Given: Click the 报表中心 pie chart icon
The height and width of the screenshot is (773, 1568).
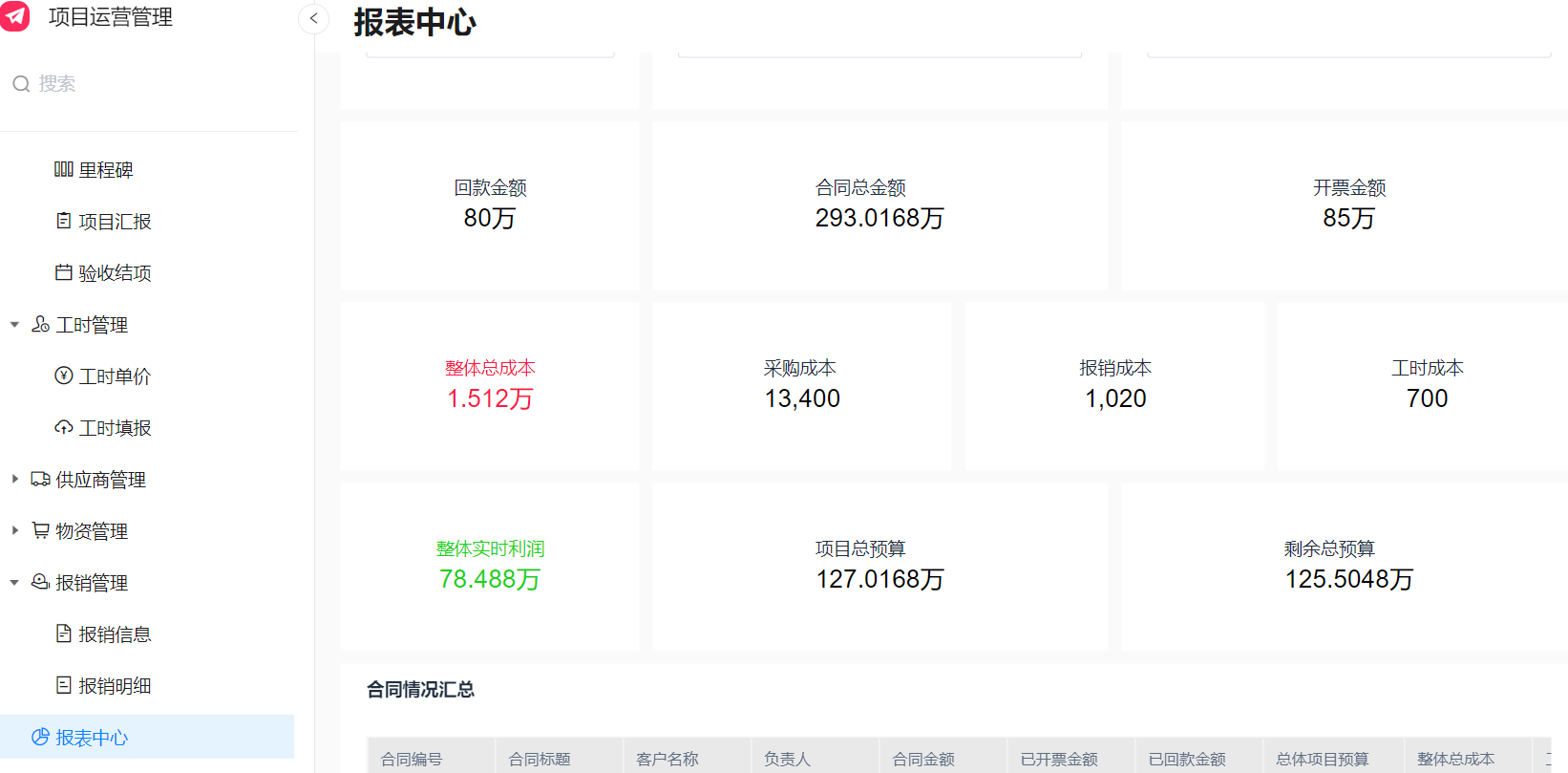Looking at the screenshot, I should pos(40,737).
